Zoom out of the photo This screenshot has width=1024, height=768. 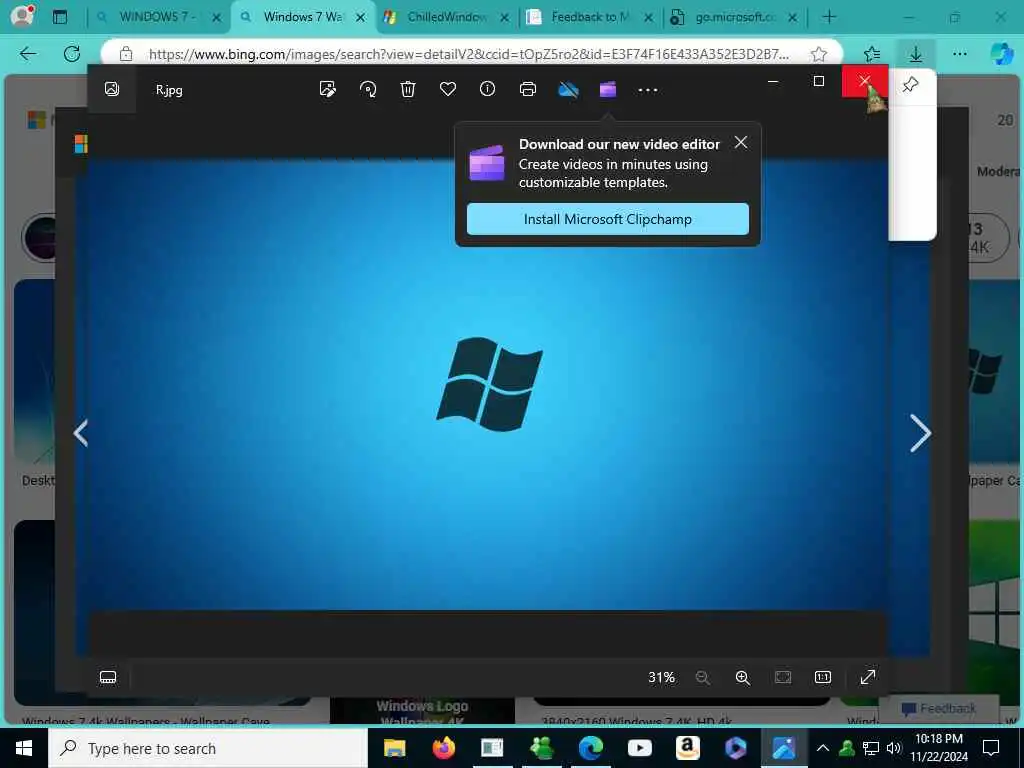[x=703, y=677]
